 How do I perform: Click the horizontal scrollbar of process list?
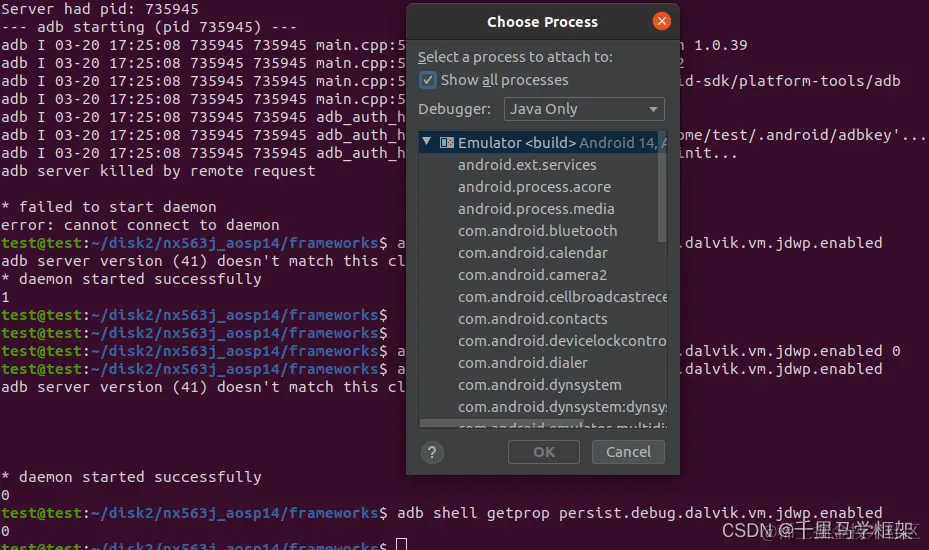coord(501,423)
